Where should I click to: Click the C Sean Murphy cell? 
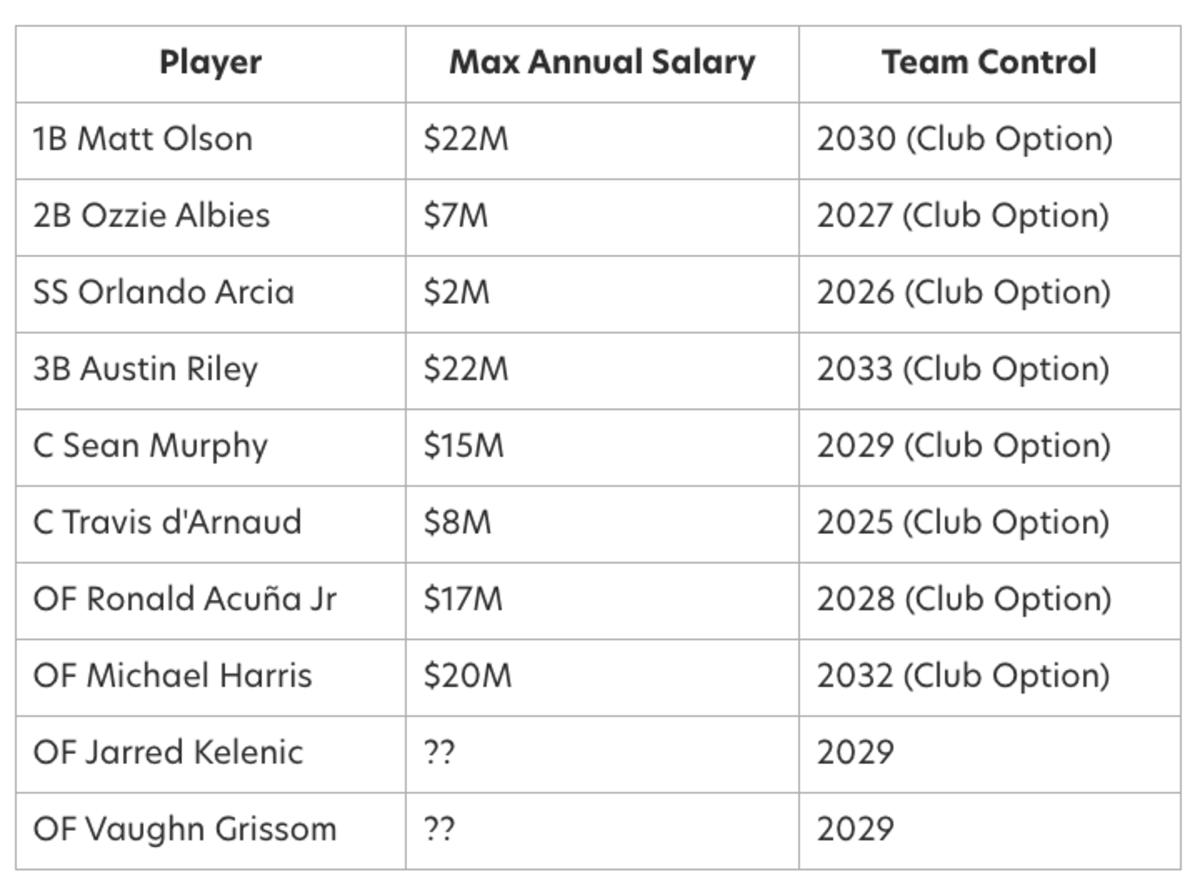150,446
